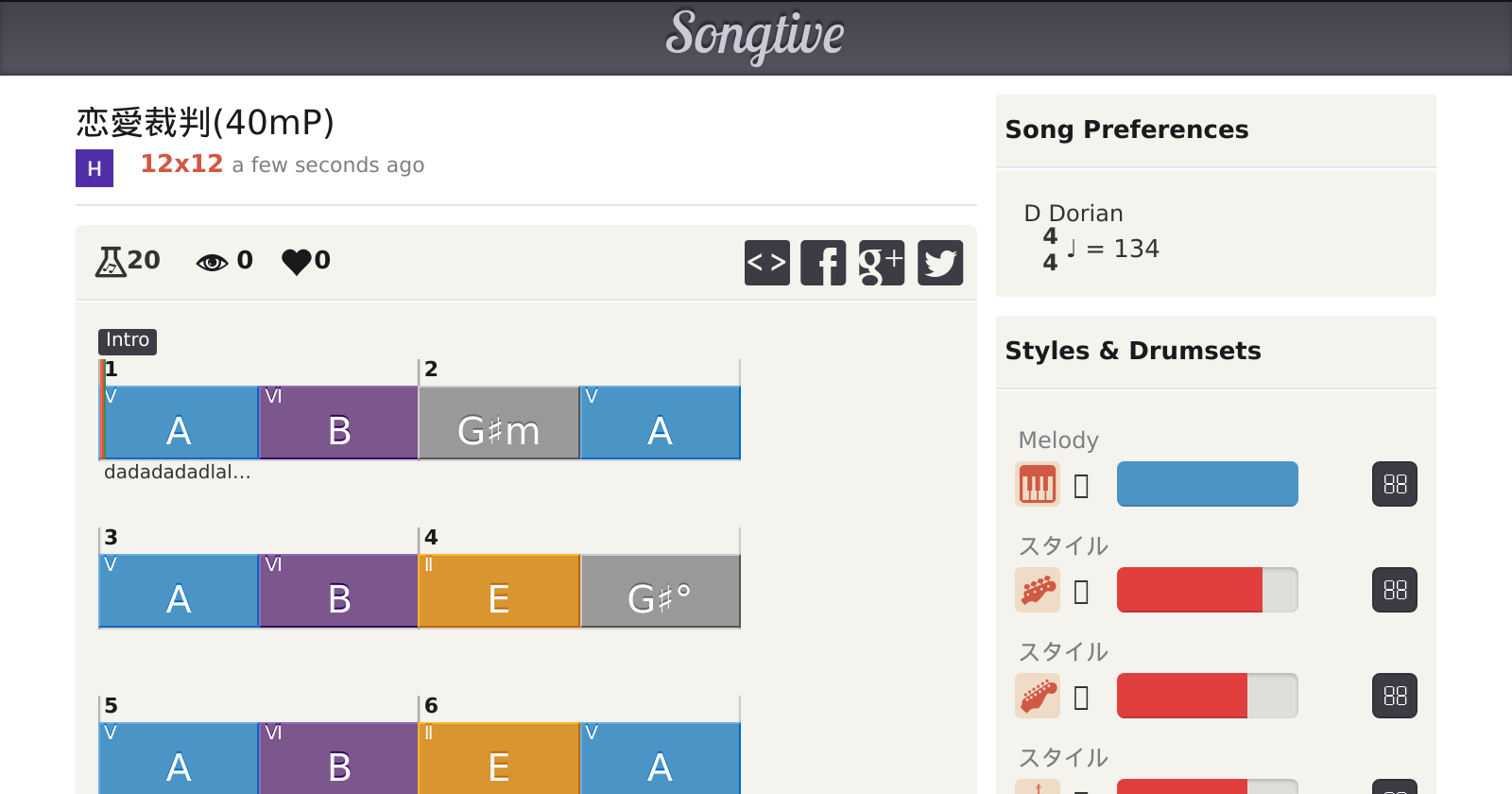Share the song on Twitter

click(x=940, y=263)
